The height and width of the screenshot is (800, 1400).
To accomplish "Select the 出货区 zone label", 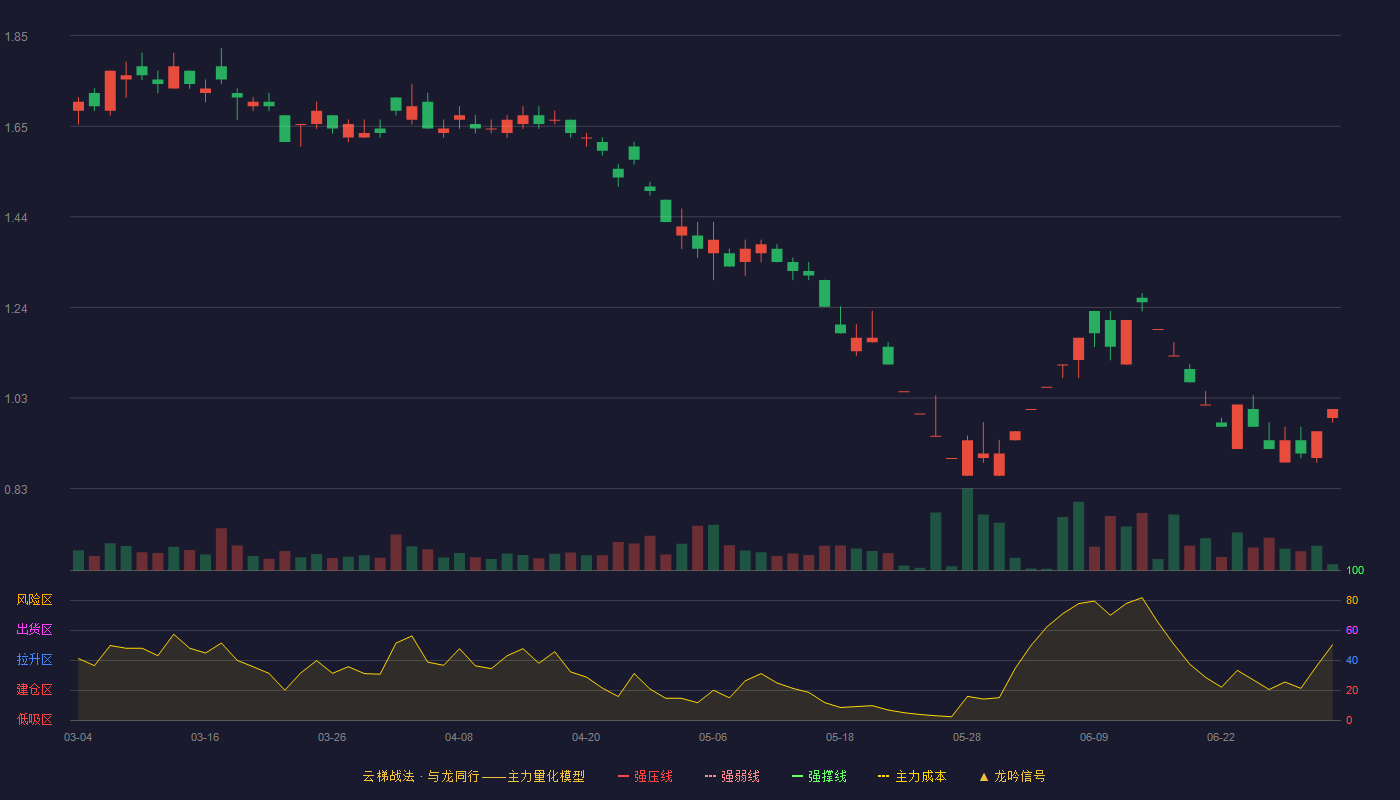I will tap(35, 630).
